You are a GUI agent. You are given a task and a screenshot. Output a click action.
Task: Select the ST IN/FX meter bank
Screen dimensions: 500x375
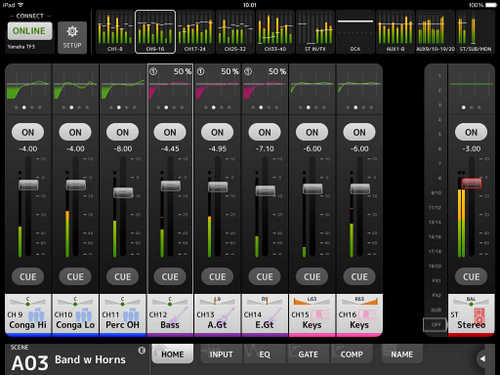(315, 32)
